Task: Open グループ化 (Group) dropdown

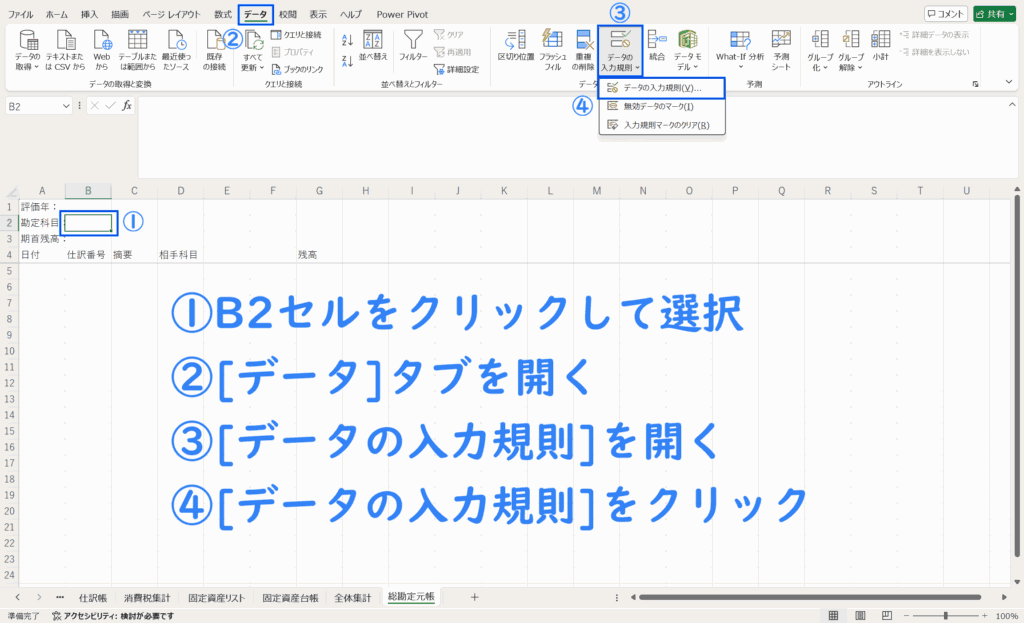Action: coord(820,50)
